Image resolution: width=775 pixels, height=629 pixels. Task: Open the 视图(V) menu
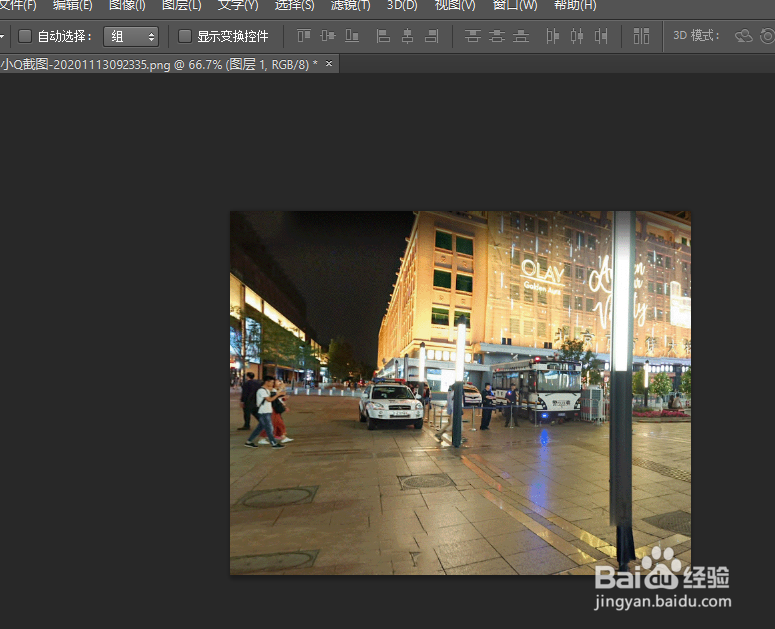point(455,5)
